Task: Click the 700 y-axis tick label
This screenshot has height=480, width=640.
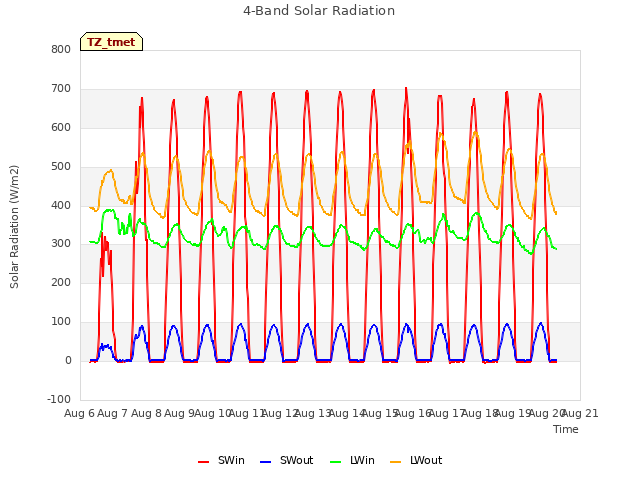Action: (61, 89)
